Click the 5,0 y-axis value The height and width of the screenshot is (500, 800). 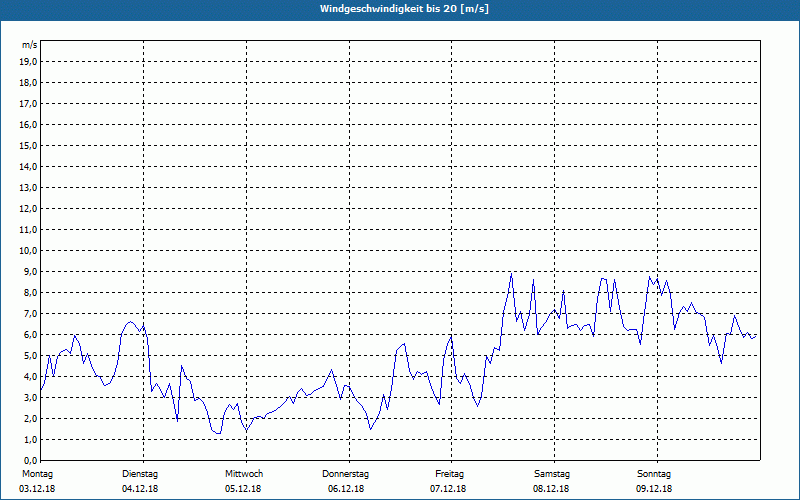pyautogui.click(x=30, y=356)
